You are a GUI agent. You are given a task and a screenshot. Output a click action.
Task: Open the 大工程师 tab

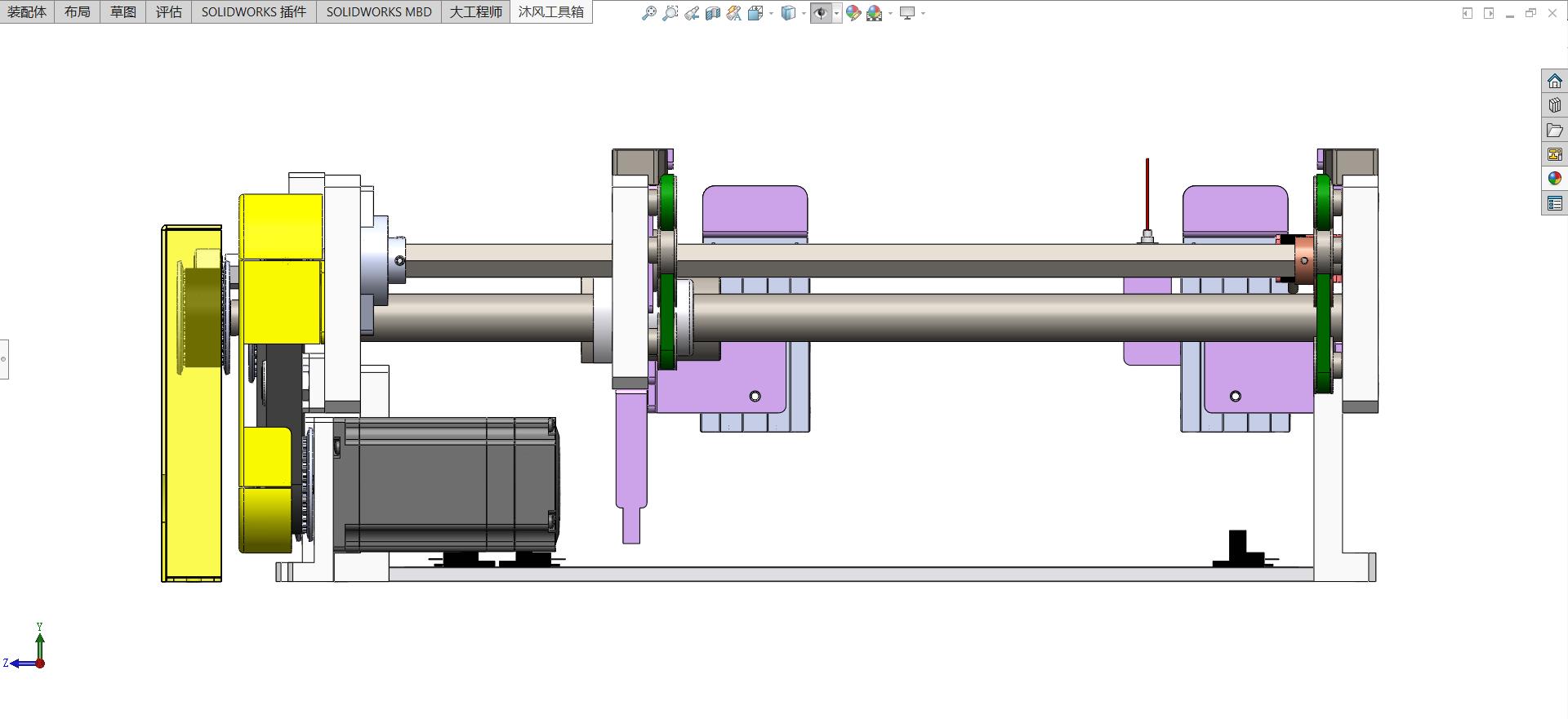(476, 11)
